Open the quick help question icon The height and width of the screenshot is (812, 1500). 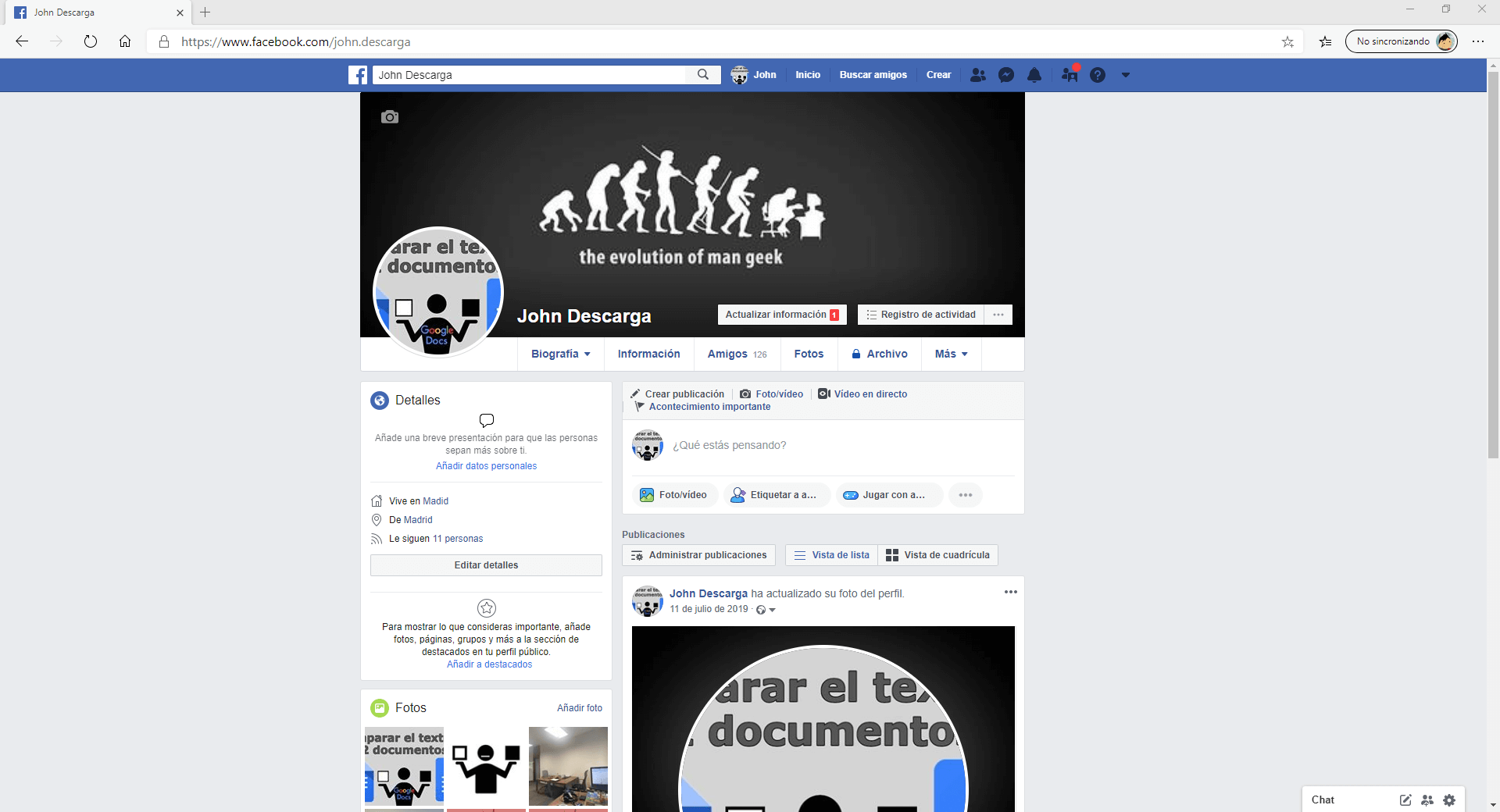[1098, 75]
